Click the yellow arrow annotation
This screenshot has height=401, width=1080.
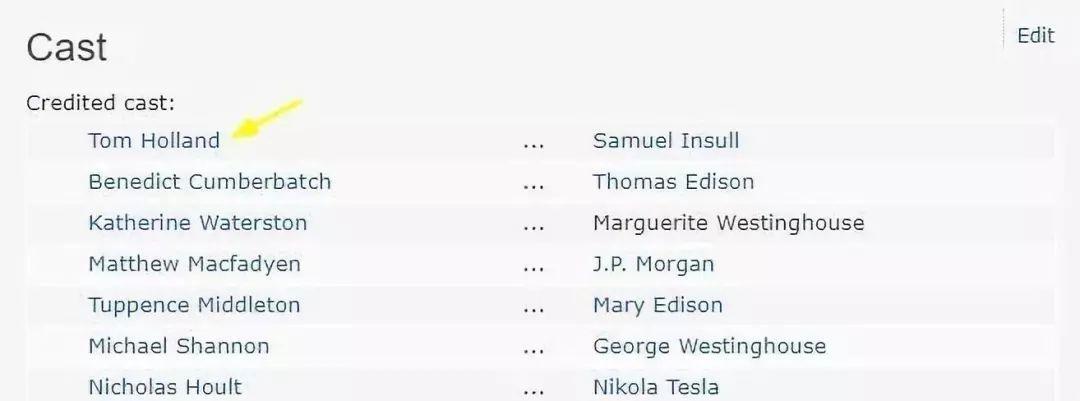(x=267, y=119)
